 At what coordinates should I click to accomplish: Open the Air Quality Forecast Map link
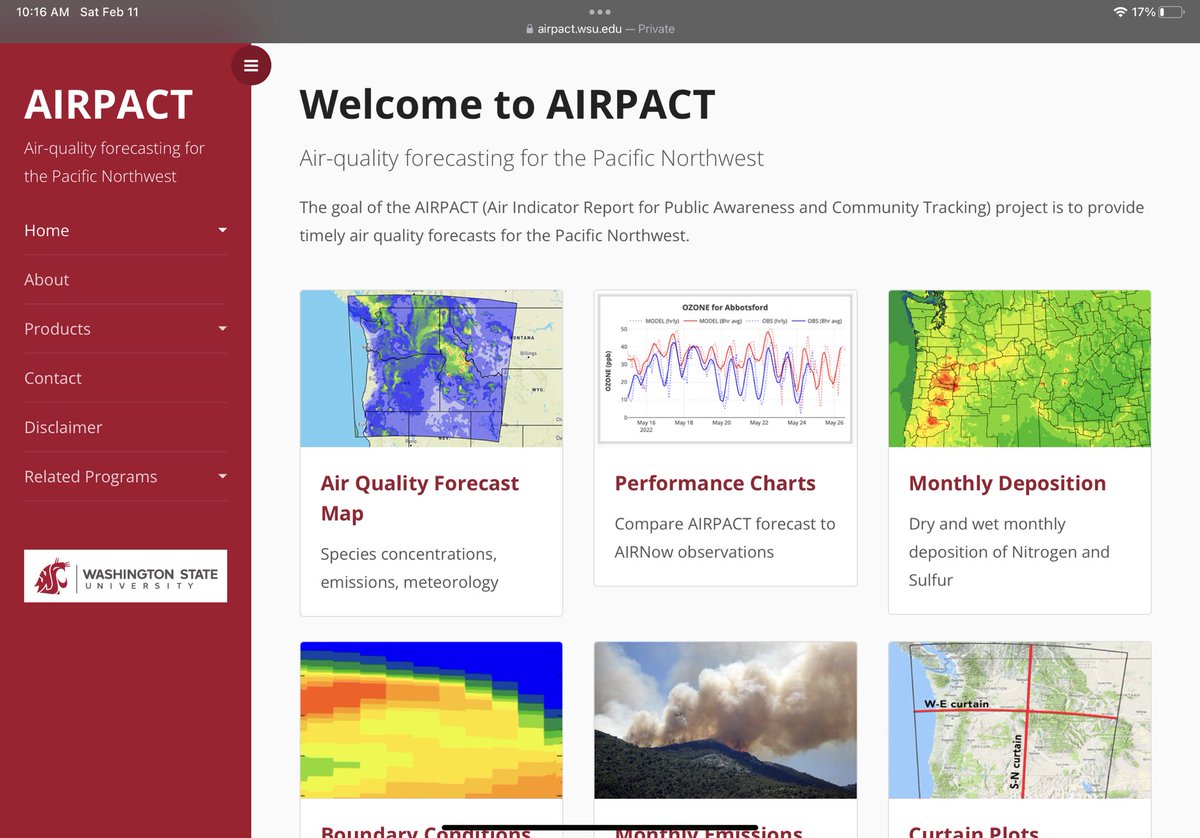pos(420,498)
